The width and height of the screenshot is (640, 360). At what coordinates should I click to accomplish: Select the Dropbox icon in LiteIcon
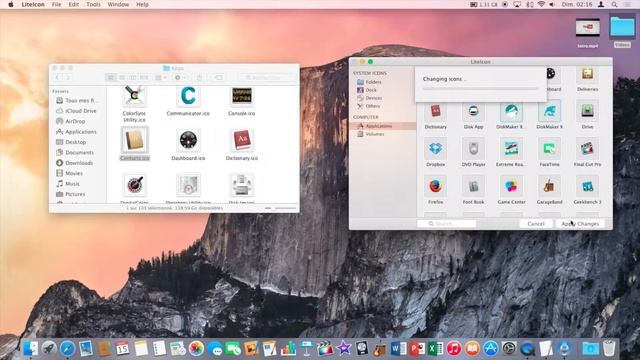click(x=436, y=149)
